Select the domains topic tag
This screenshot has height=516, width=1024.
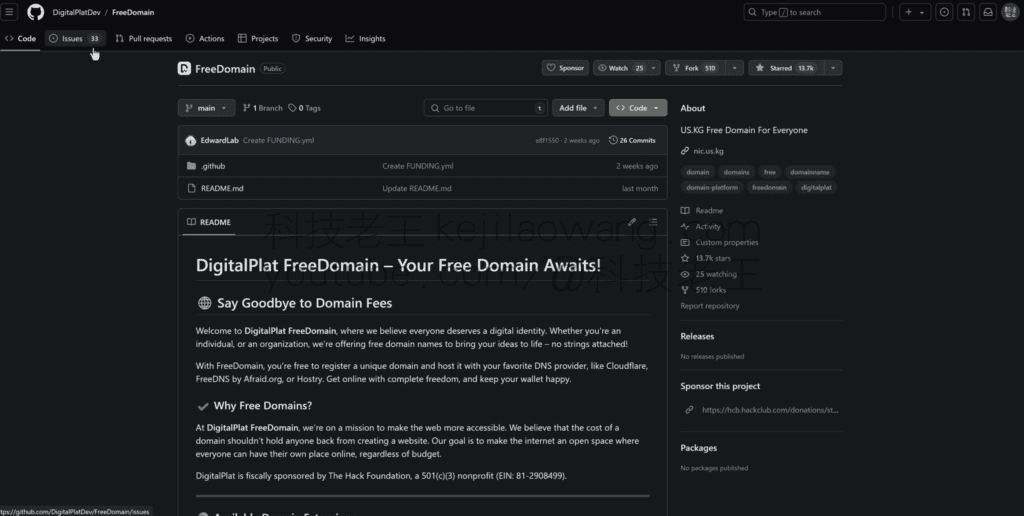click(x=736, y=172)
